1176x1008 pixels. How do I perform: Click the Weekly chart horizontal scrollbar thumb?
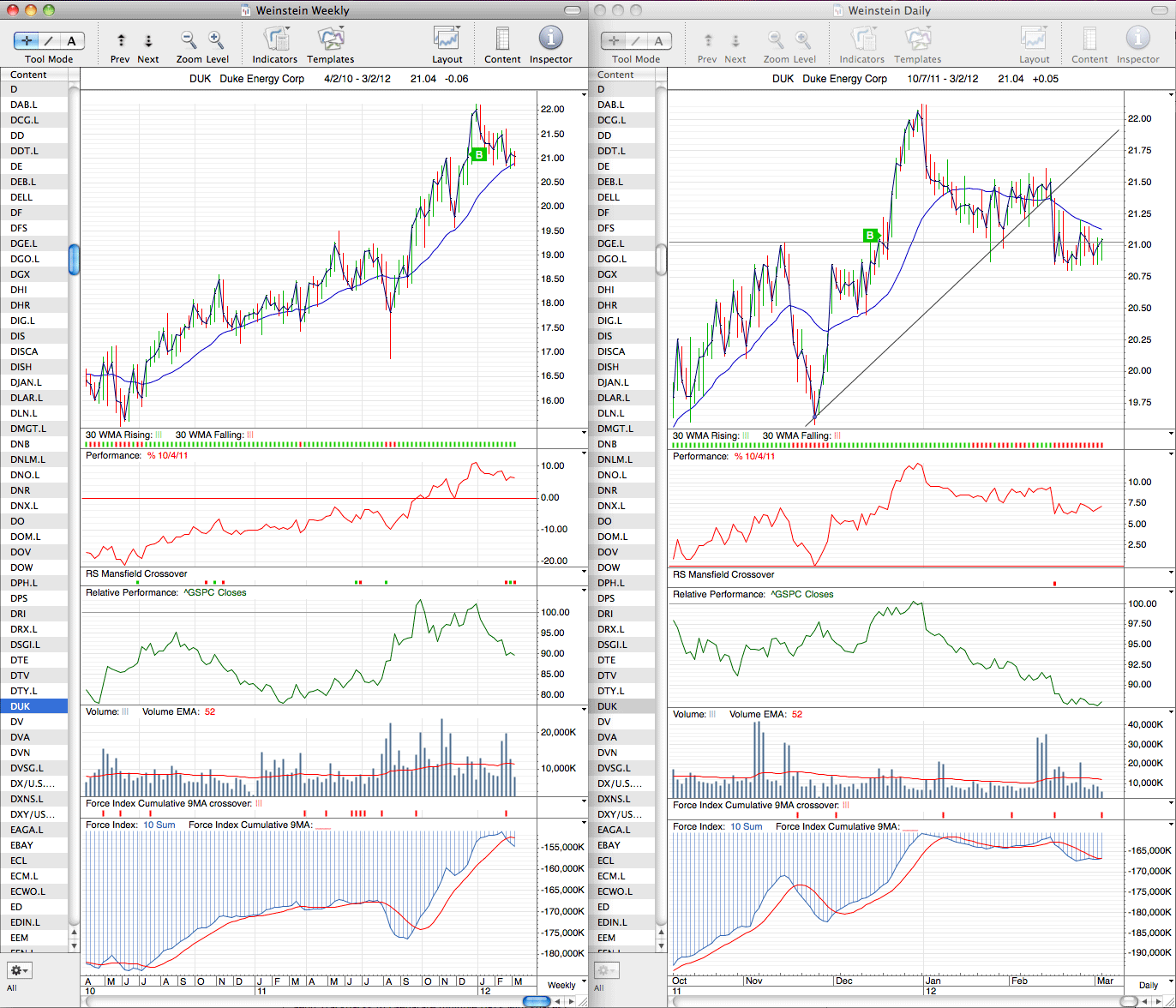536,1001
